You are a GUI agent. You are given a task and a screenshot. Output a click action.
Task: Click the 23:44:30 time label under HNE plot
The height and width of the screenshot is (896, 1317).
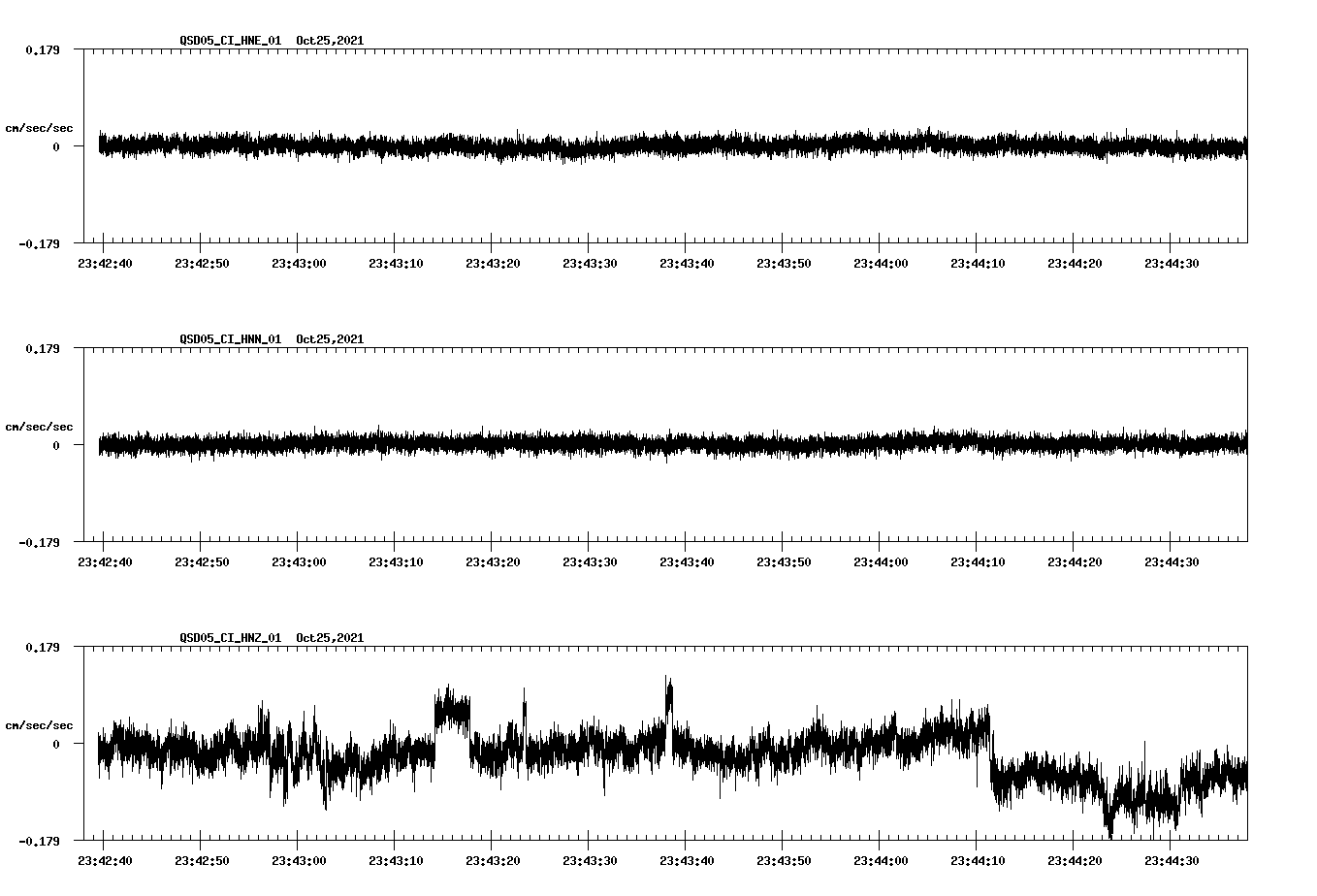pos(1172,263)
